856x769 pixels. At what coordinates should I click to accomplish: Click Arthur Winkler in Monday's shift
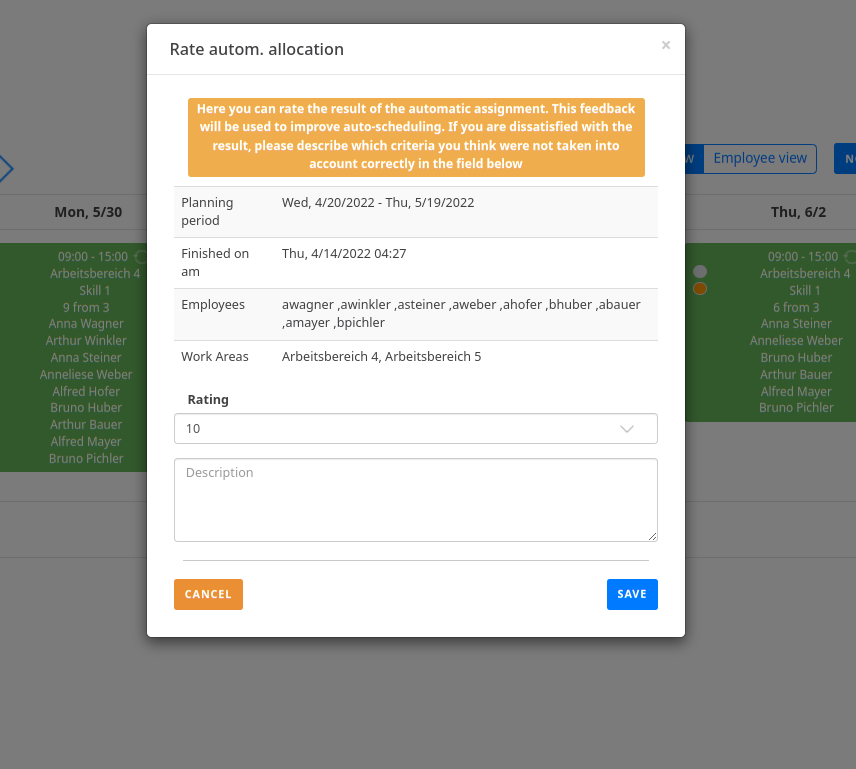[x=86, y=341]
